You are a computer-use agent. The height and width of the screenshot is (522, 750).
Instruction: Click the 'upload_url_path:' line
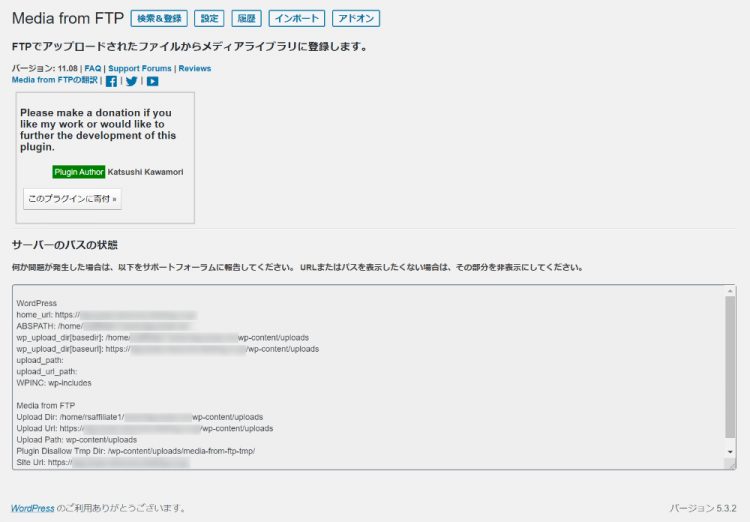pos(46,372)
